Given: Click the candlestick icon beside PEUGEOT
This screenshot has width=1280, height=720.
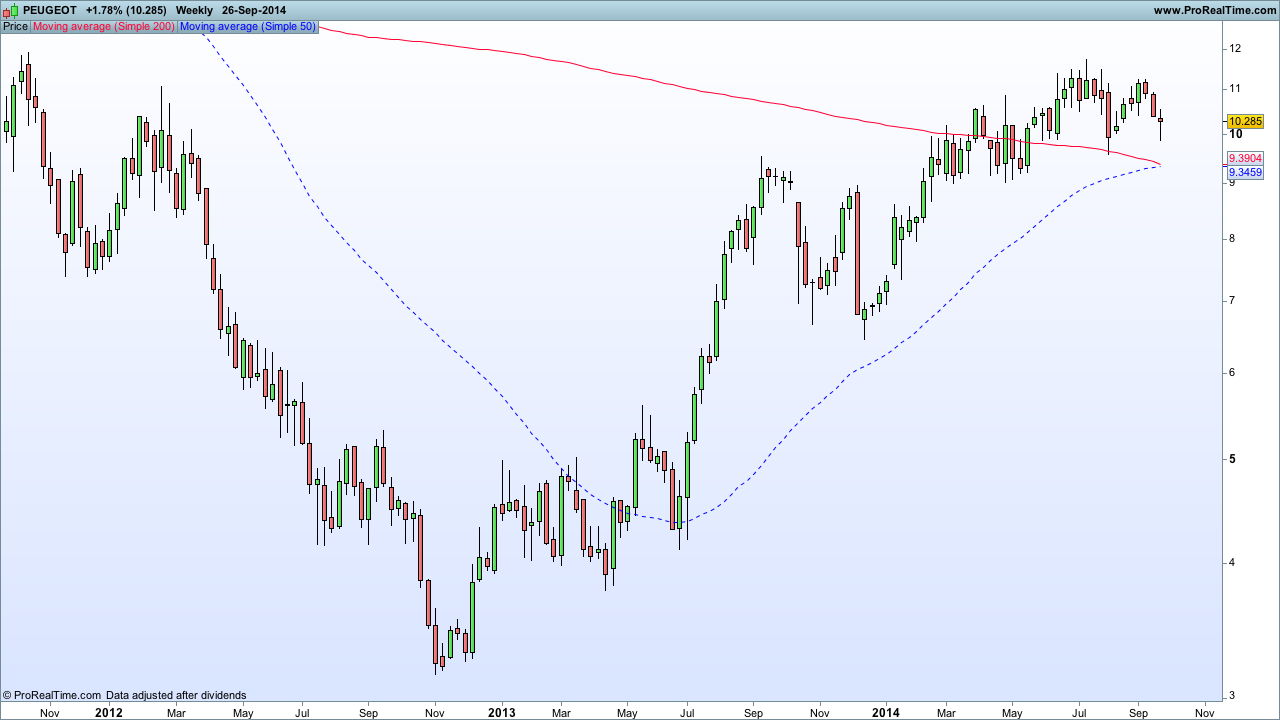Looking at the screenshot, I should 10,10.
